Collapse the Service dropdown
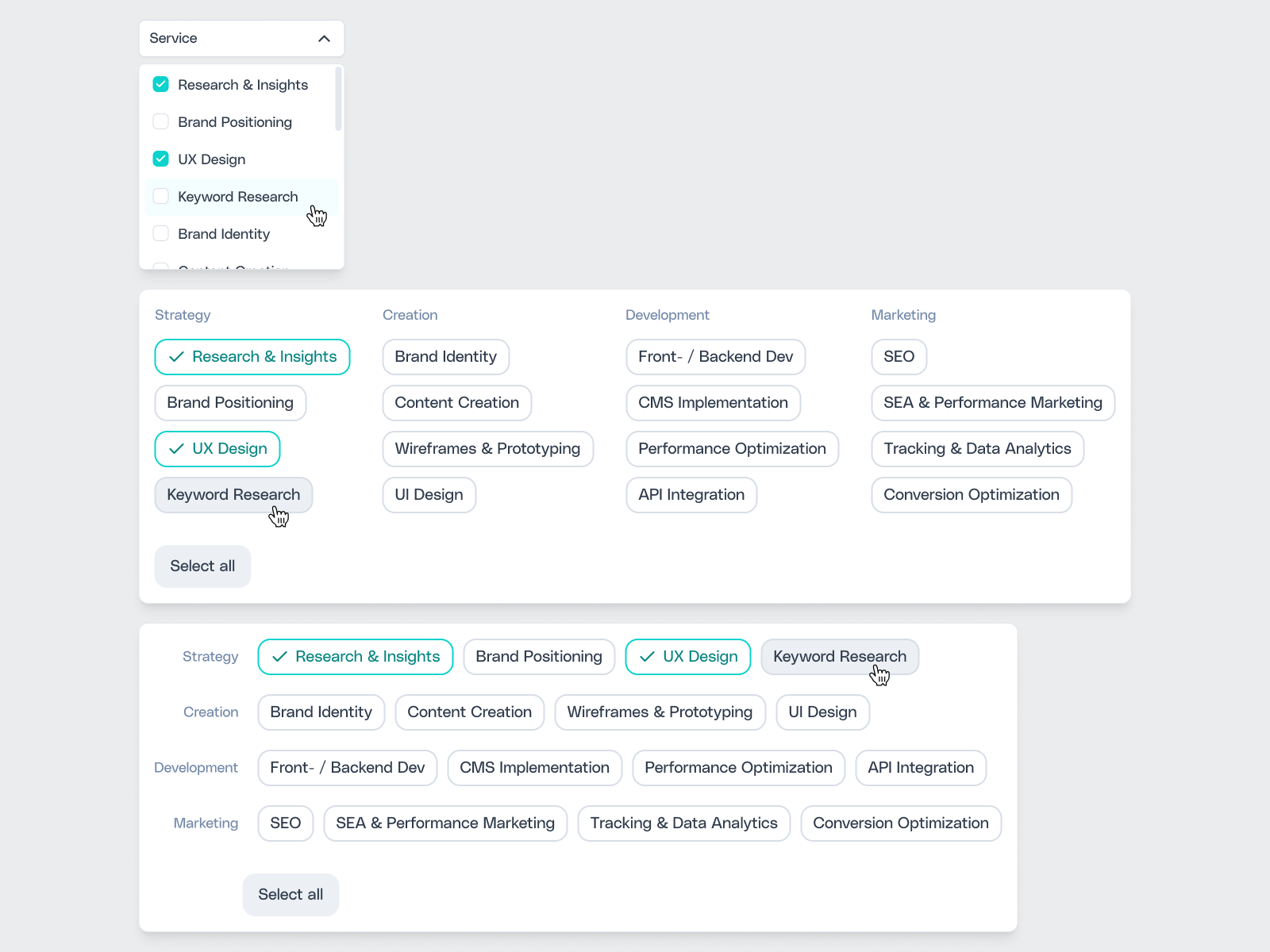Viewport: 1270px width, 952px height. tap(241, 38)
